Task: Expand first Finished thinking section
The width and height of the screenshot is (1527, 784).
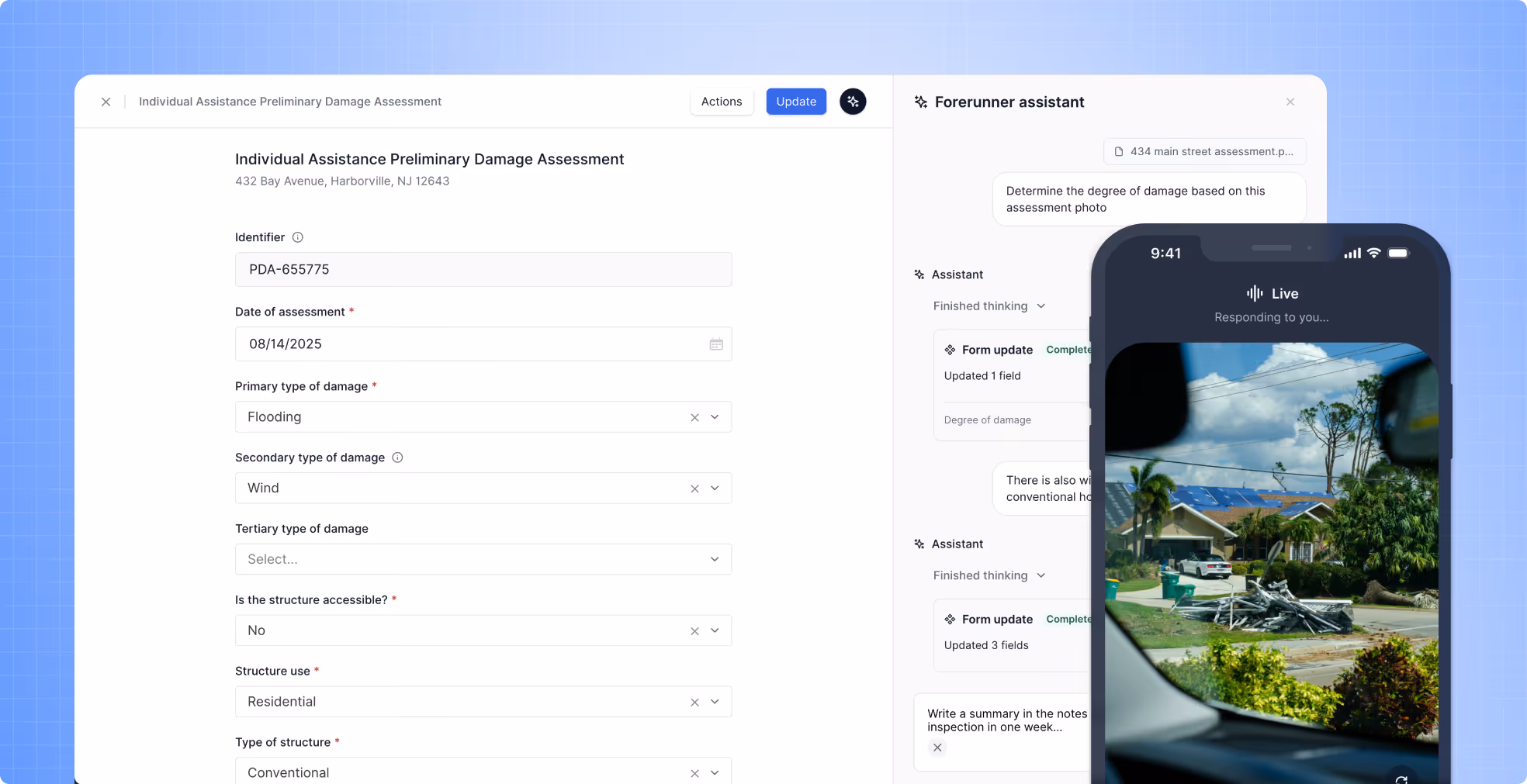Action: (x=989, y=306)
